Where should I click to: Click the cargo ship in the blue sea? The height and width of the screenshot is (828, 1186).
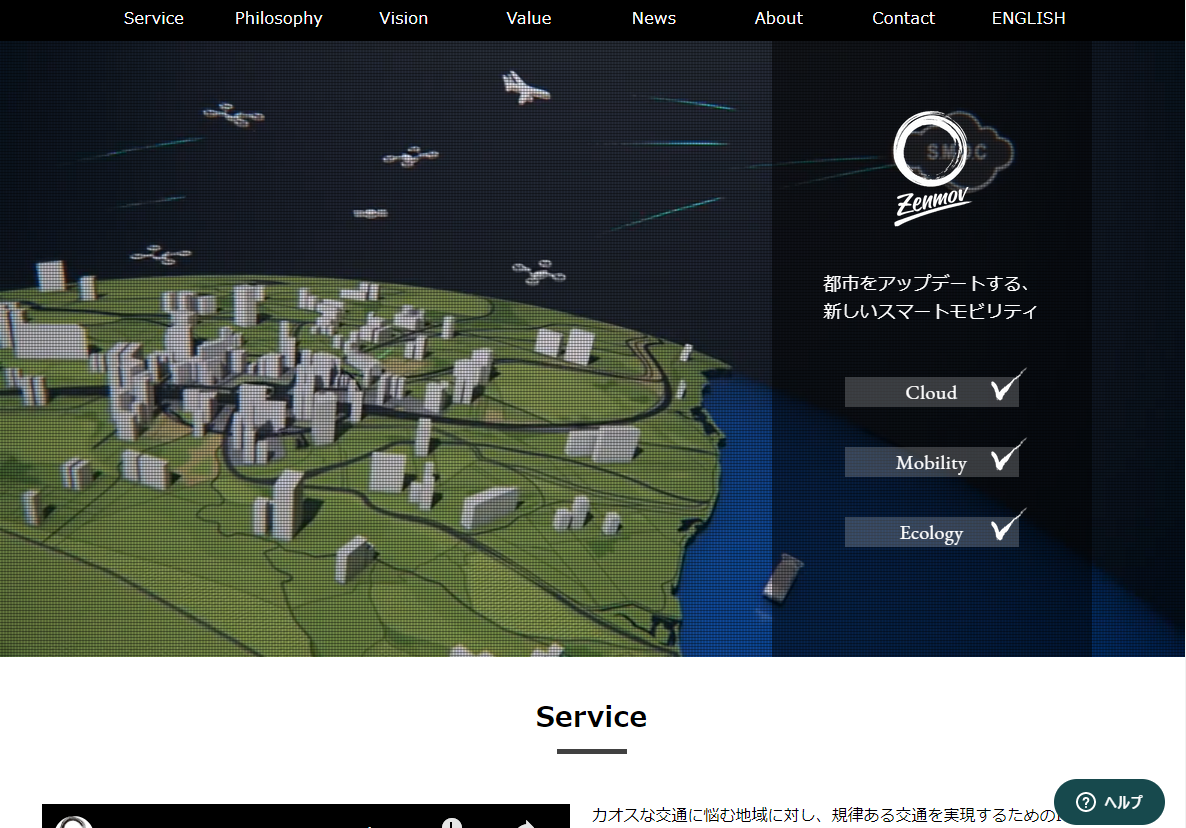781,577
